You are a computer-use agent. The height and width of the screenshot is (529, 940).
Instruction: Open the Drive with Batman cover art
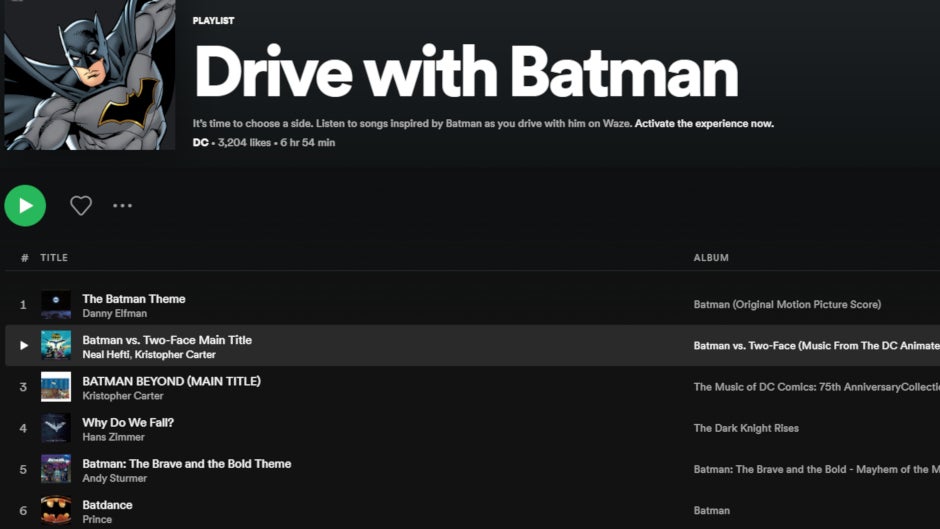tap(90, 75)
